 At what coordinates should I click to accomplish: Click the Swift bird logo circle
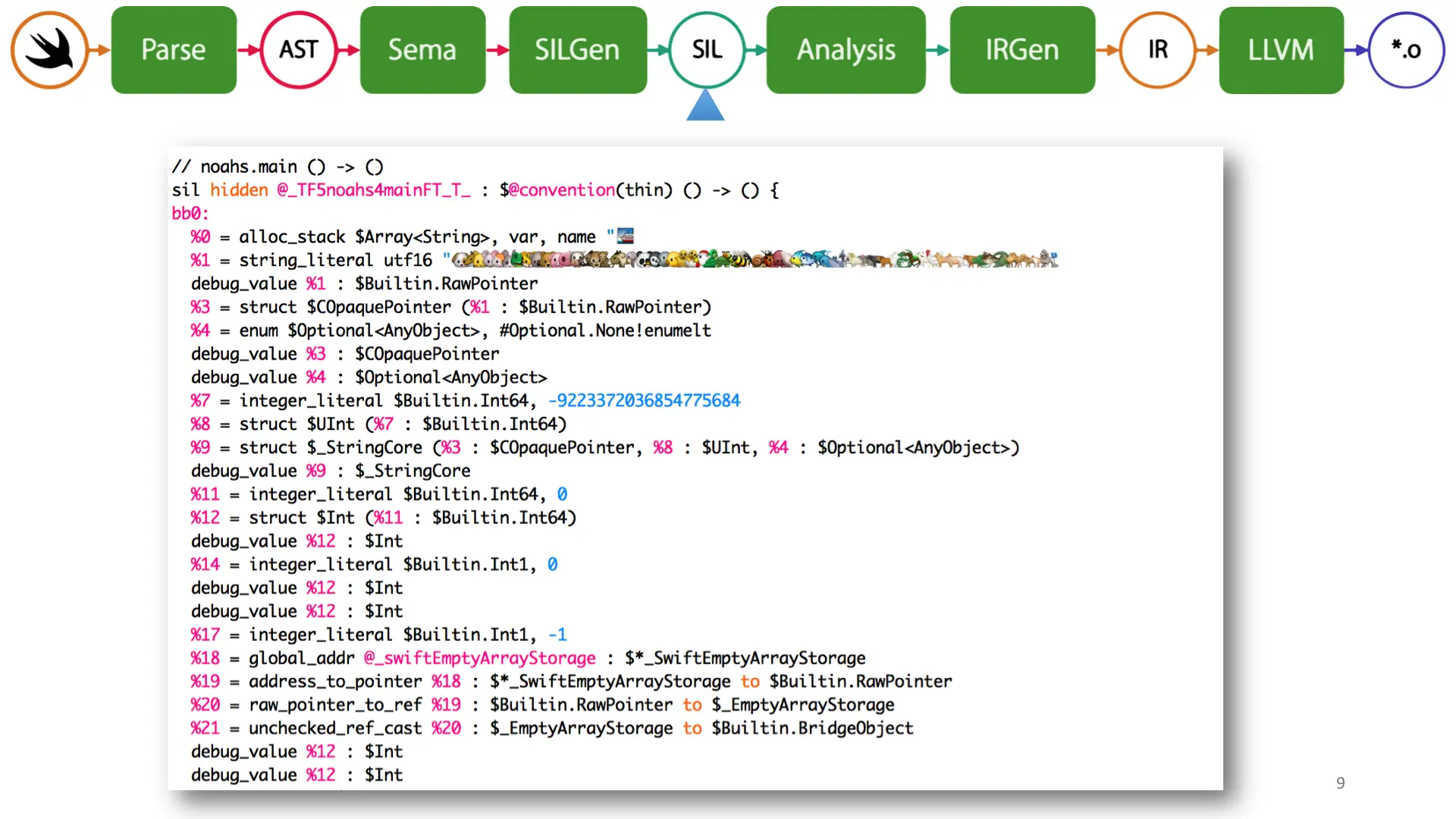click(x=49, y=50)
